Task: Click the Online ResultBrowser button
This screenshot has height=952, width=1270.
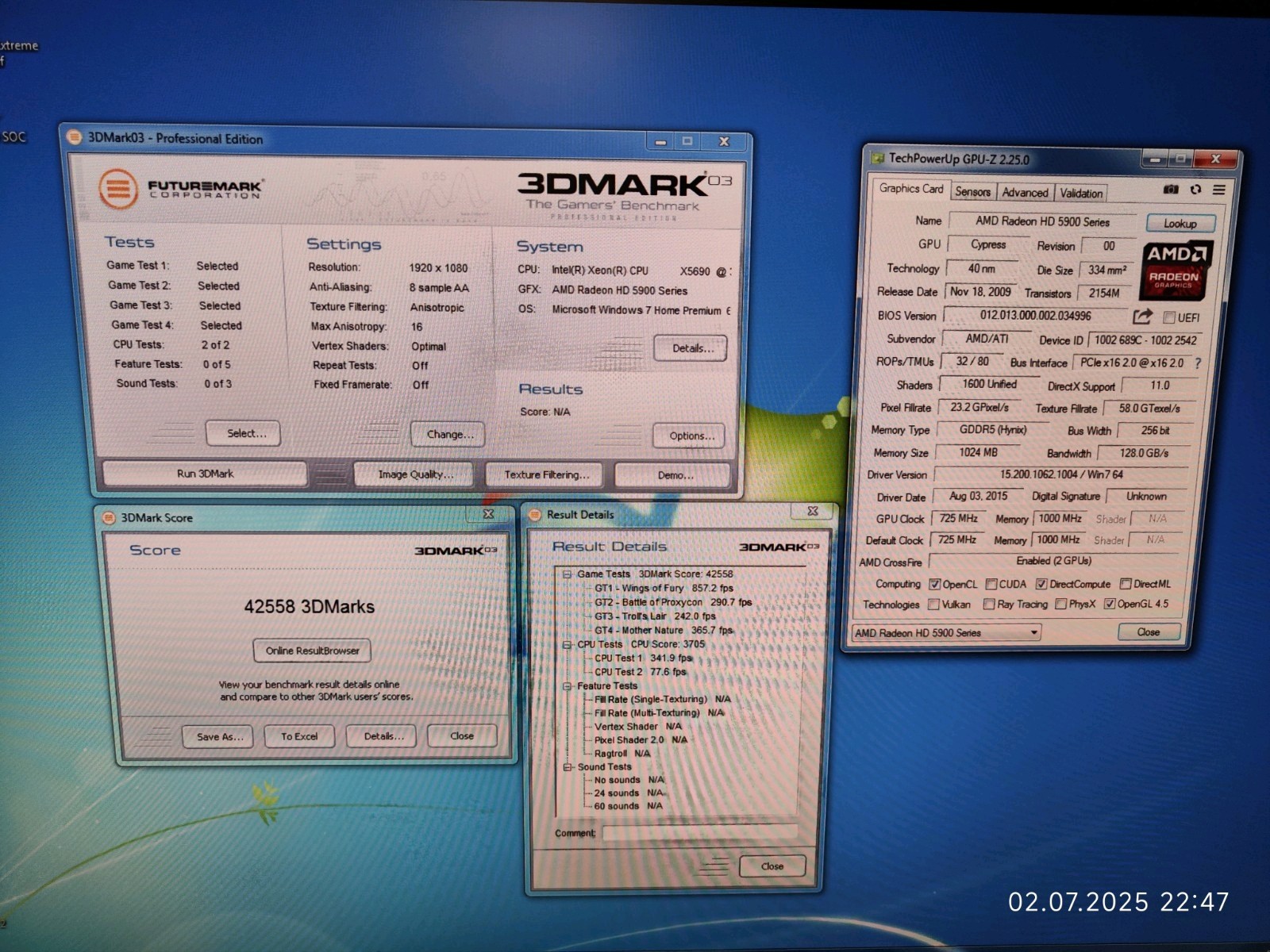Action: point(312,651)
